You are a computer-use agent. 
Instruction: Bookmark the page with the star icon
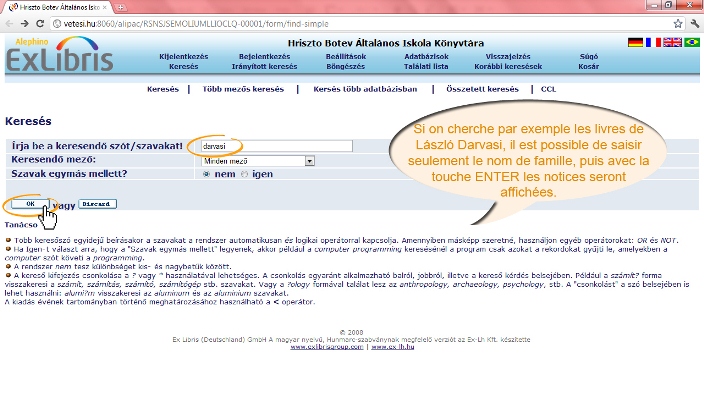[678, 24]
